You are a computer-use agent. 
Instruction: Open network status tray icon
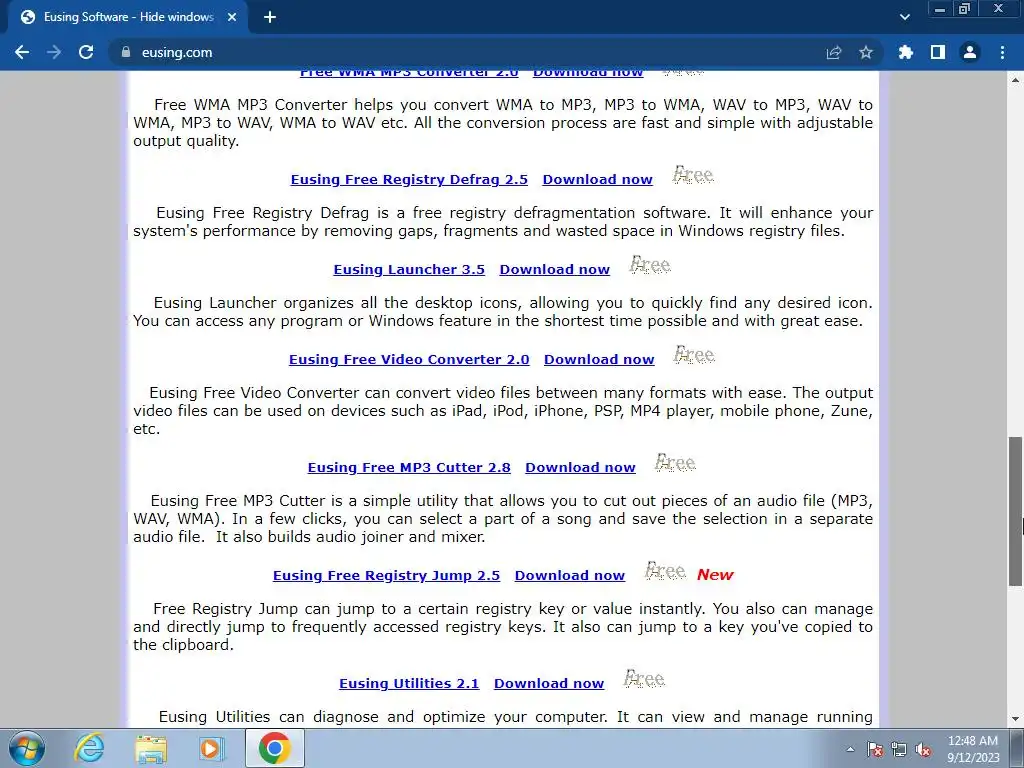[x=899, y=749]
